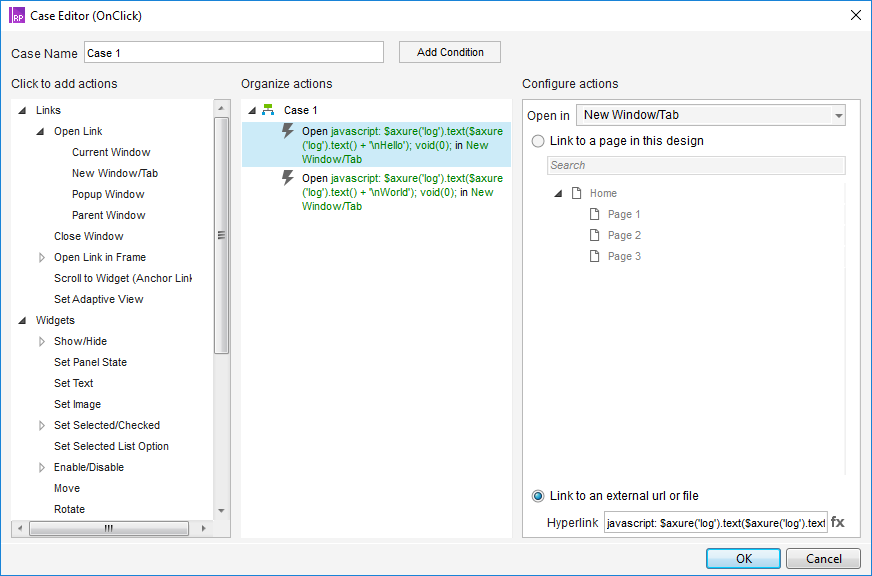Collapse the Links section

[23, 110]
